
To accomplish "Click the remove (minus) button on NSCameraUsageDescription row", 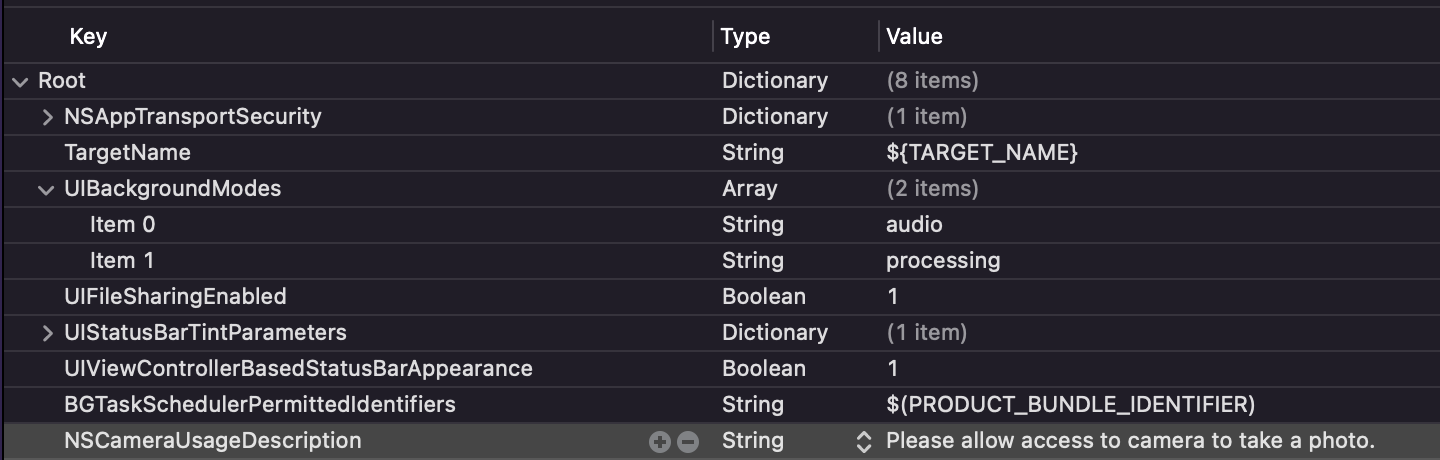I will pos(688,442).
